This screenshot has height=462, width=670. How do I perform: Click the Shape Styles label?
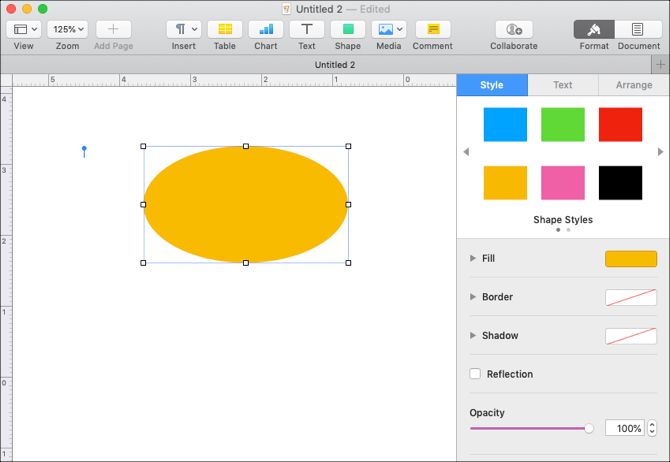[x=563, y=220]
